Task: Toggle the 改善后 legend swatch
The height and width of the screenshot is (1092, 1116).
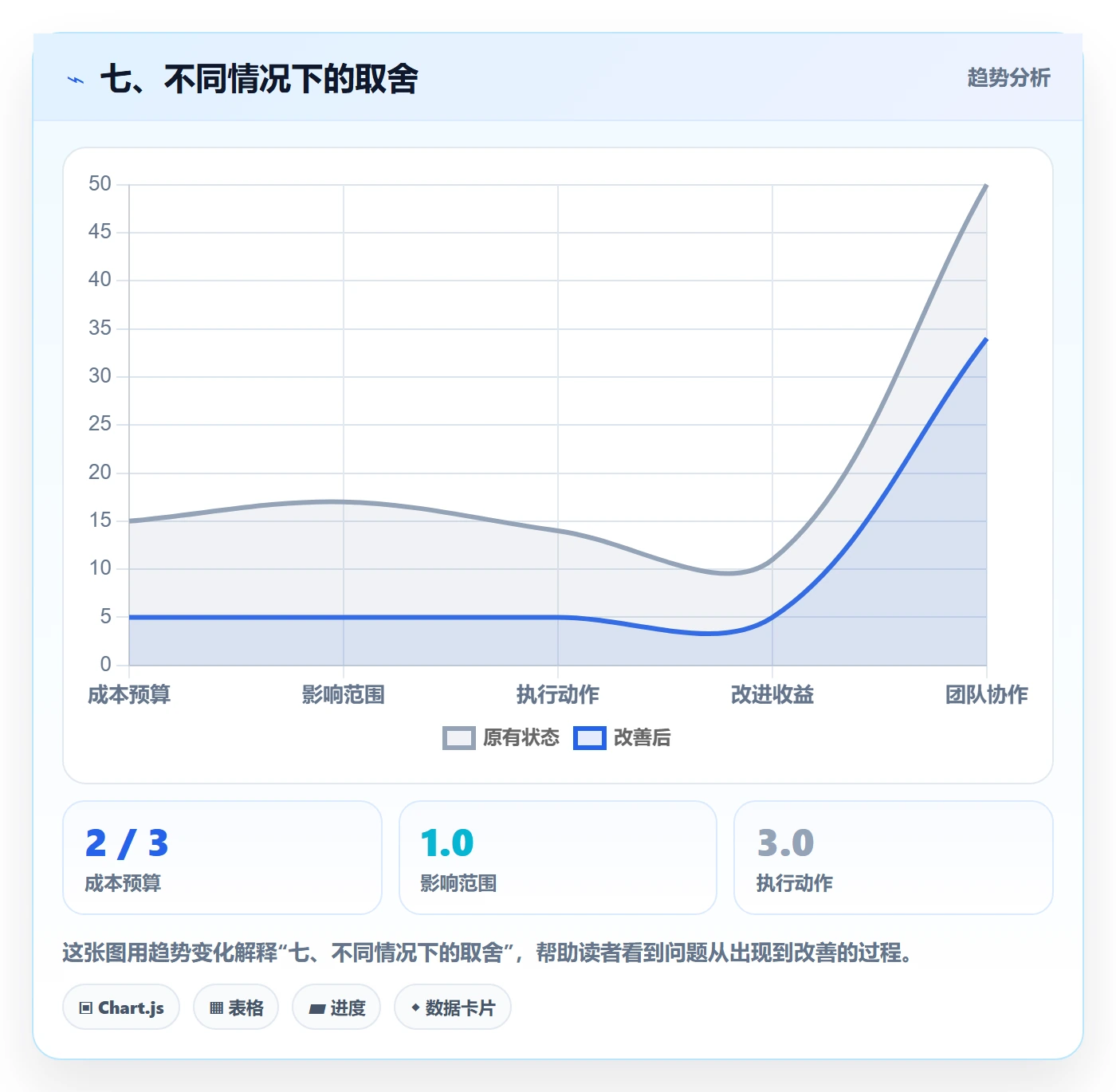Action: 590,738
